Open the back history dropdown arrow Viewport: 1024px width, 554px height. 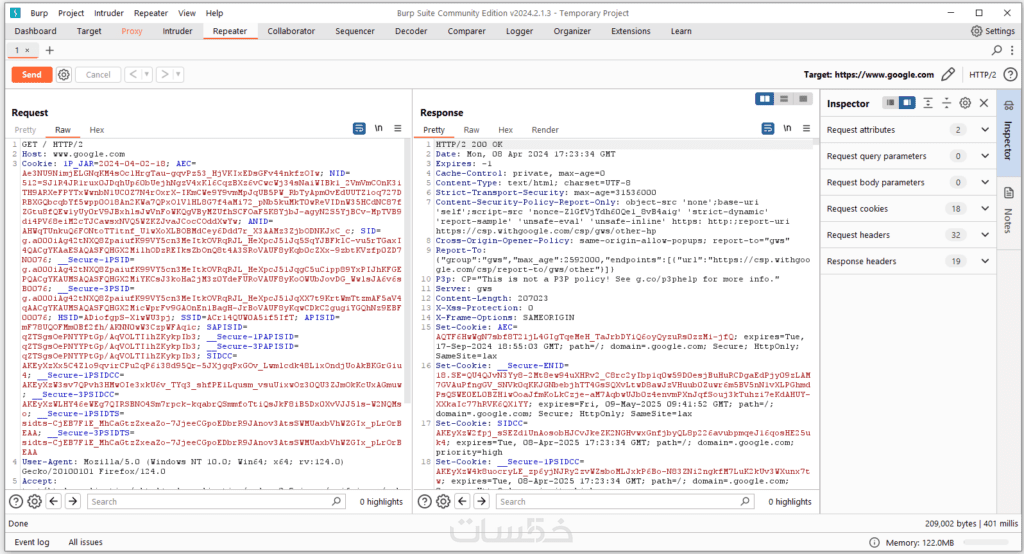(147, 74)
